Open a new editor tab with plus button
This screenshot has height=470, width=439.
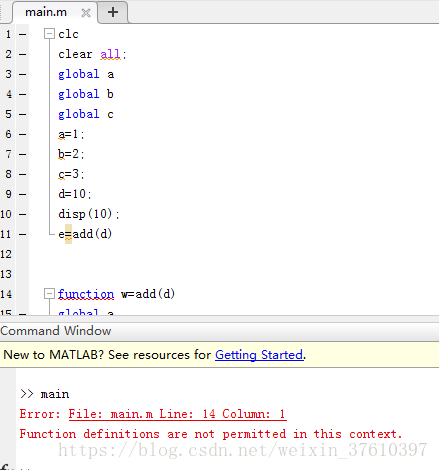113,12
